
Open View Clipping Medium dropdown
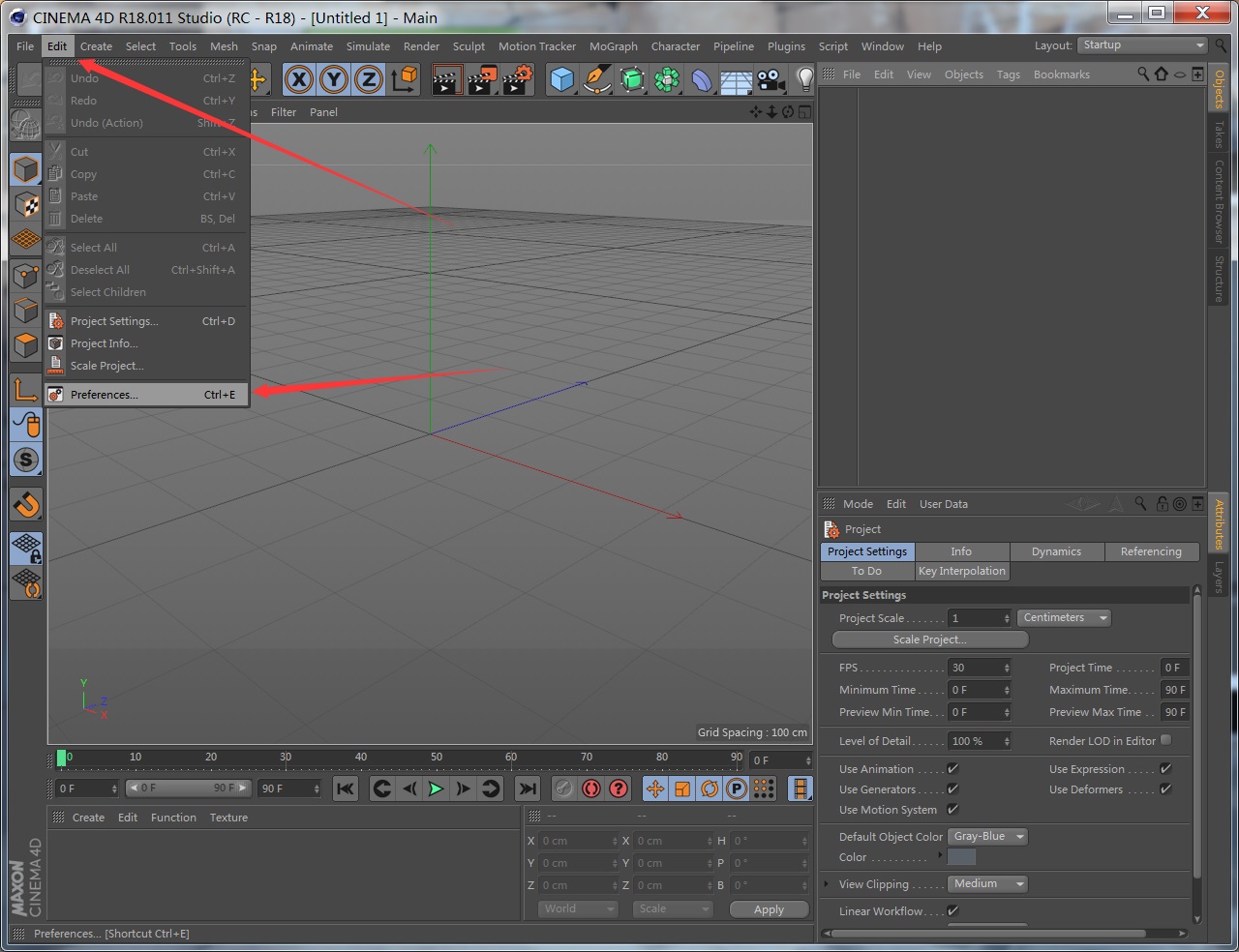coord(987,883)
